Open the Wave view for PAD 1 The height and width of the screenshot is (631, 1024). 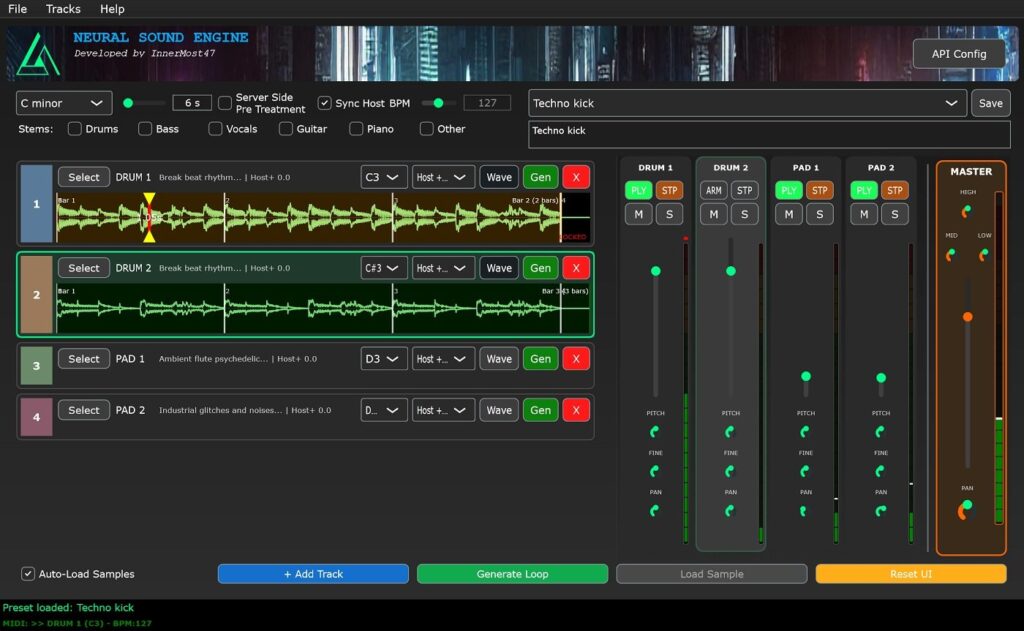[x=499, y=358]
